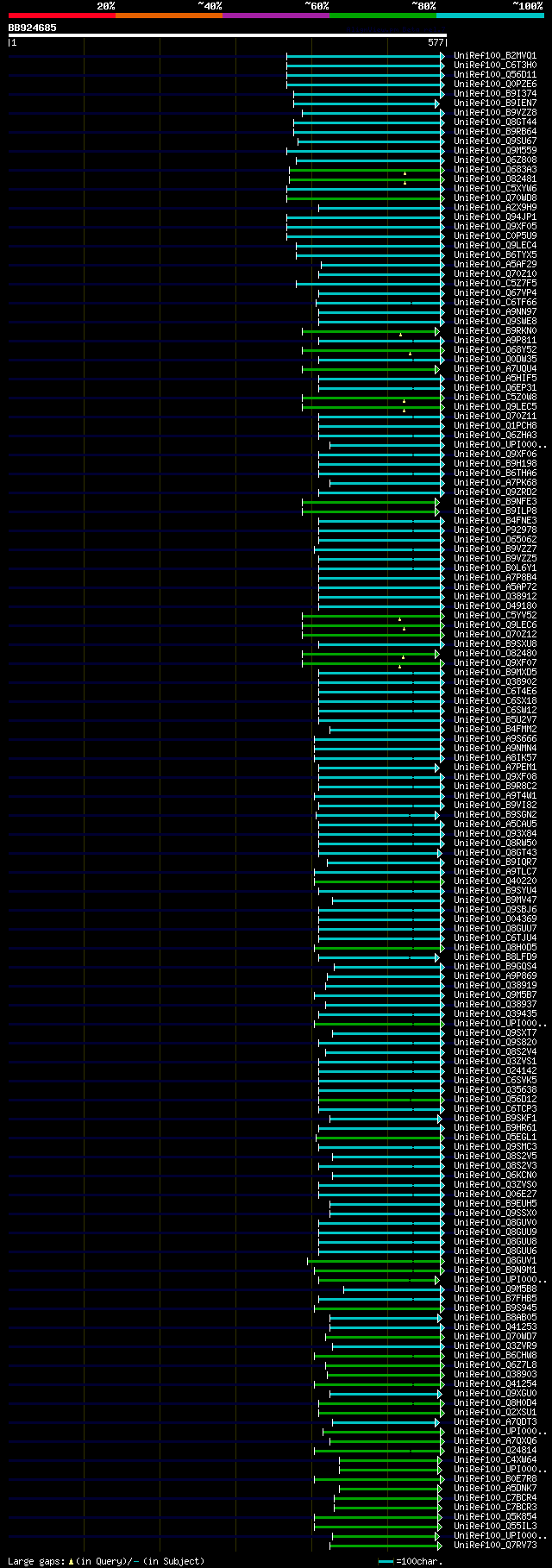Open hit UniRef100_Q0PZE6
The image size is (552, 1568).
click(495, 84)
